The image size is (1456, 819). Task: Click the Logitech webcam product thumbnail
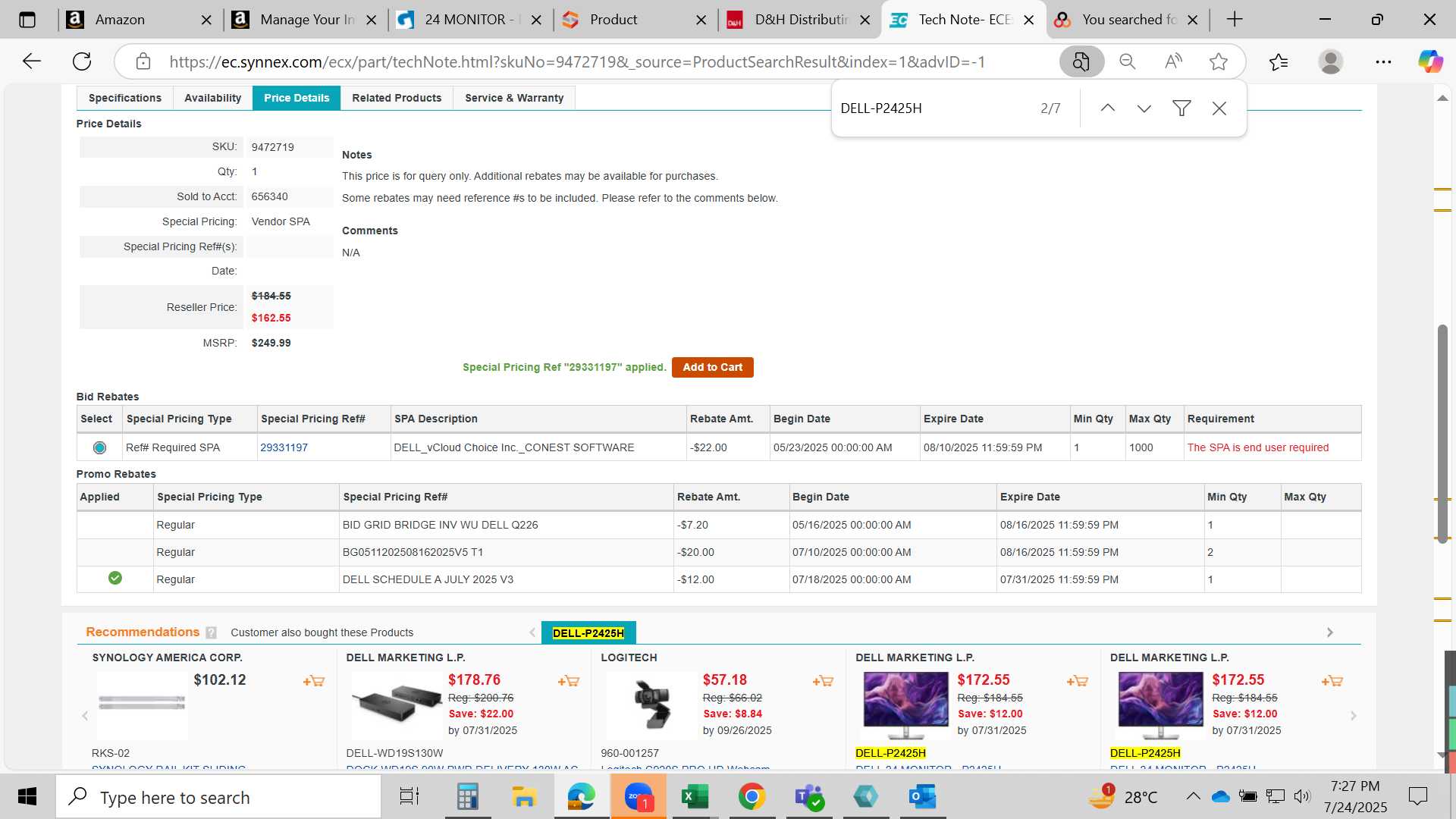tap(651, 704)
